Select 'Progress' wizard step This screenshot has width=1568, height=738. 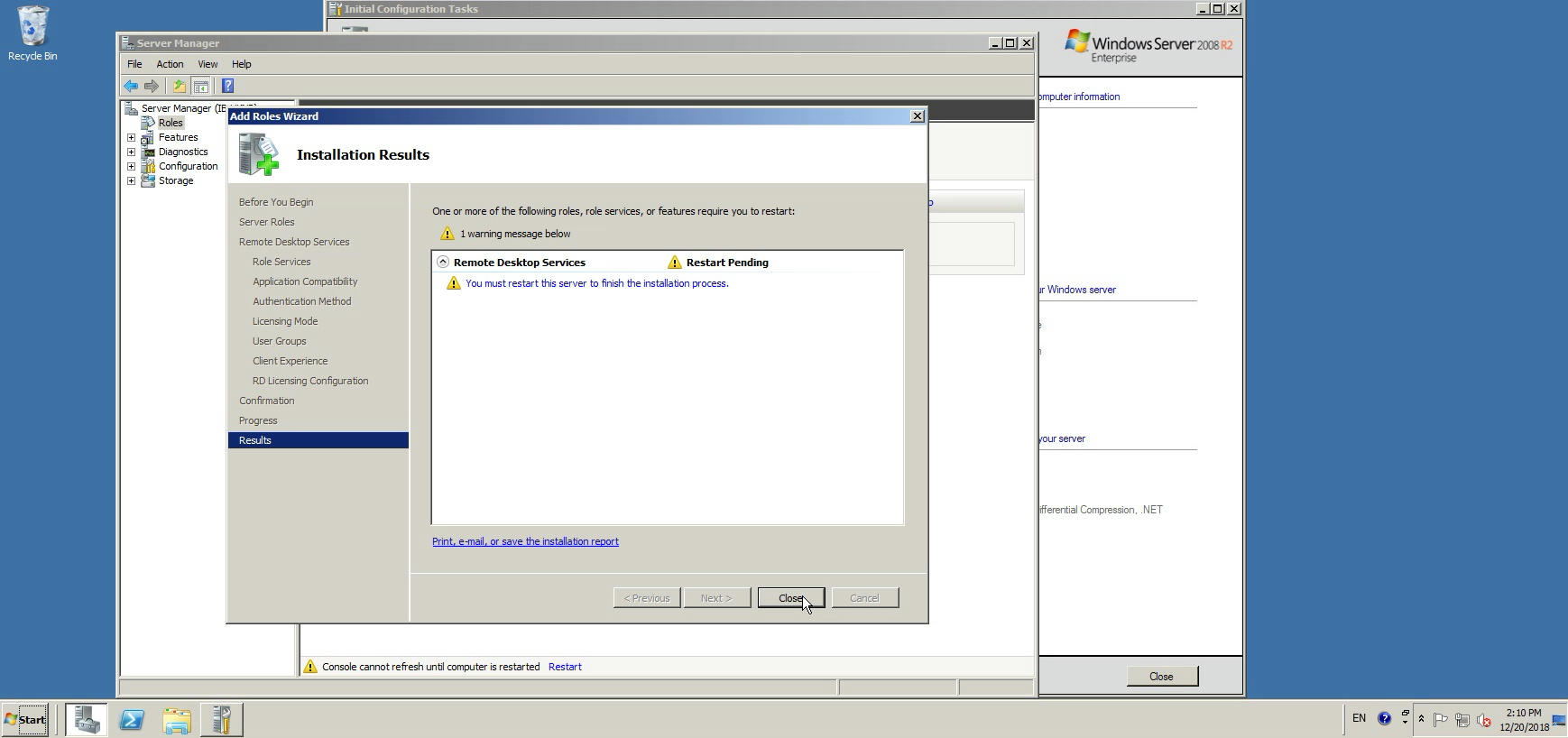(258, 420)
